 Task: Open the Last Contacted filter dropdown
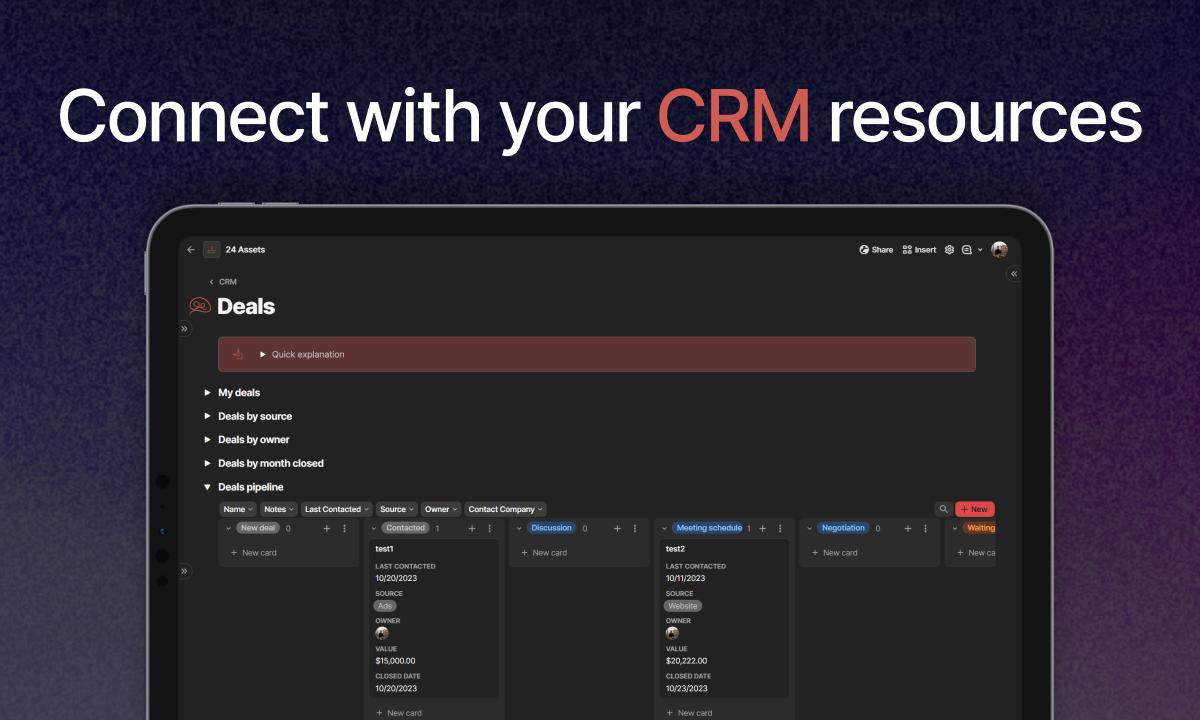coord(337,509)
